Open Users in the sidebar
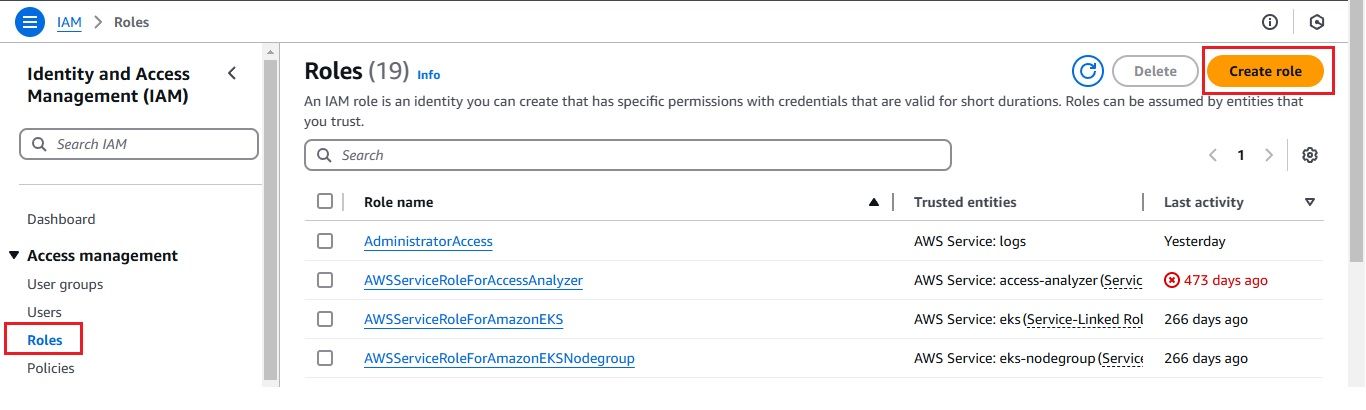Viewport: 1366px width, 410px height. [44, 312]
